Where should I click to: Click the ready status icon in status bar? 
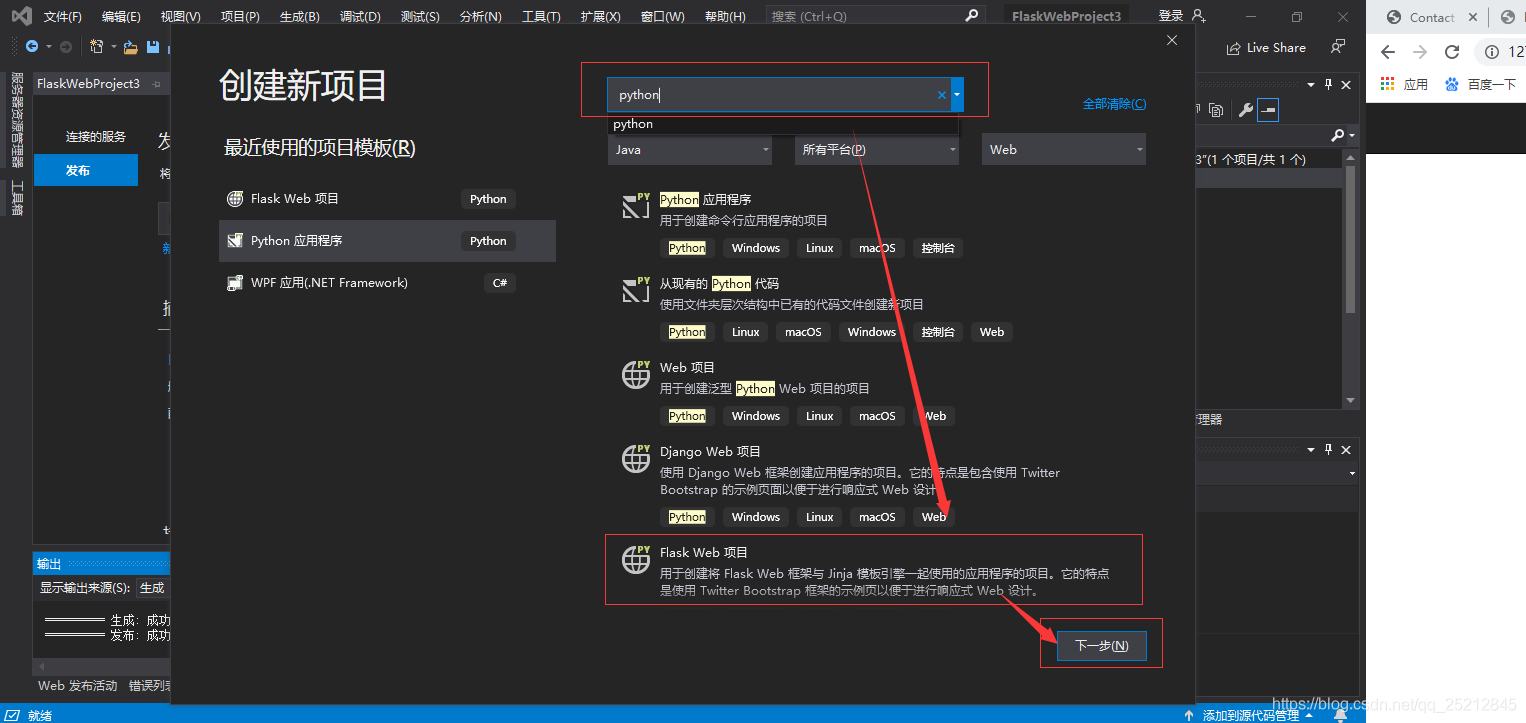(13, 715)
